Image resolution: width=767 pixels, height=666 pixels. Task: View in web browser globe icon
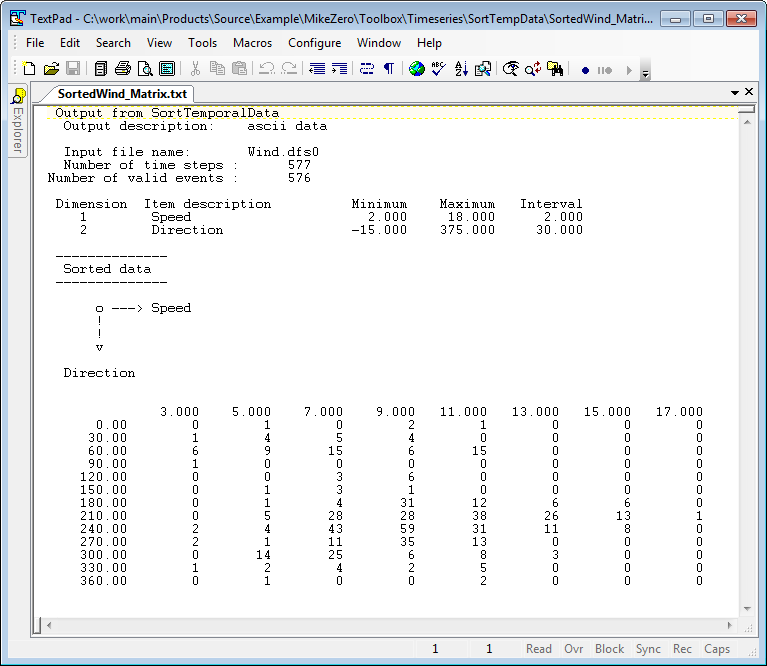417,69
